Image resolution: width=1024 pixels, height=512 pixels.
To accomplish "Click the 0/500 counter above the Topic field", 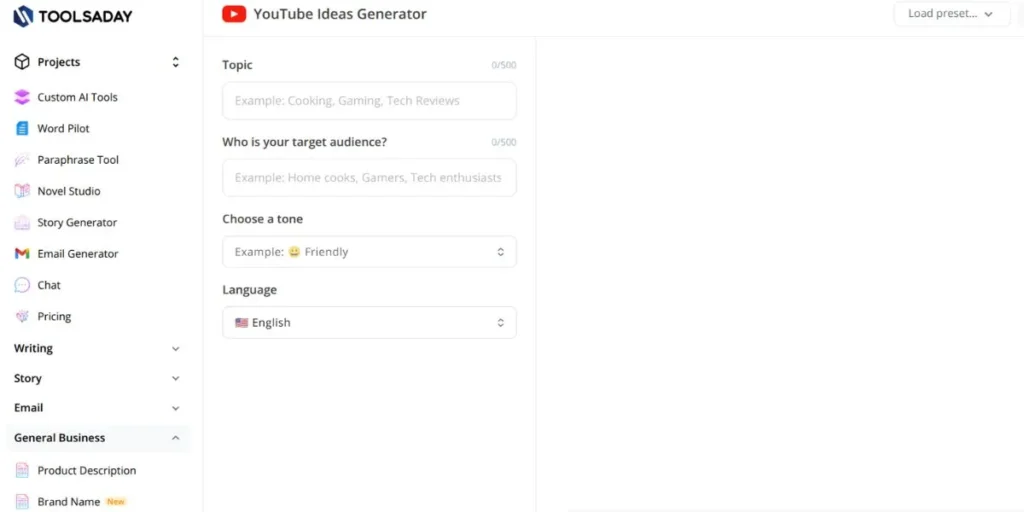I will coord(504,65).
